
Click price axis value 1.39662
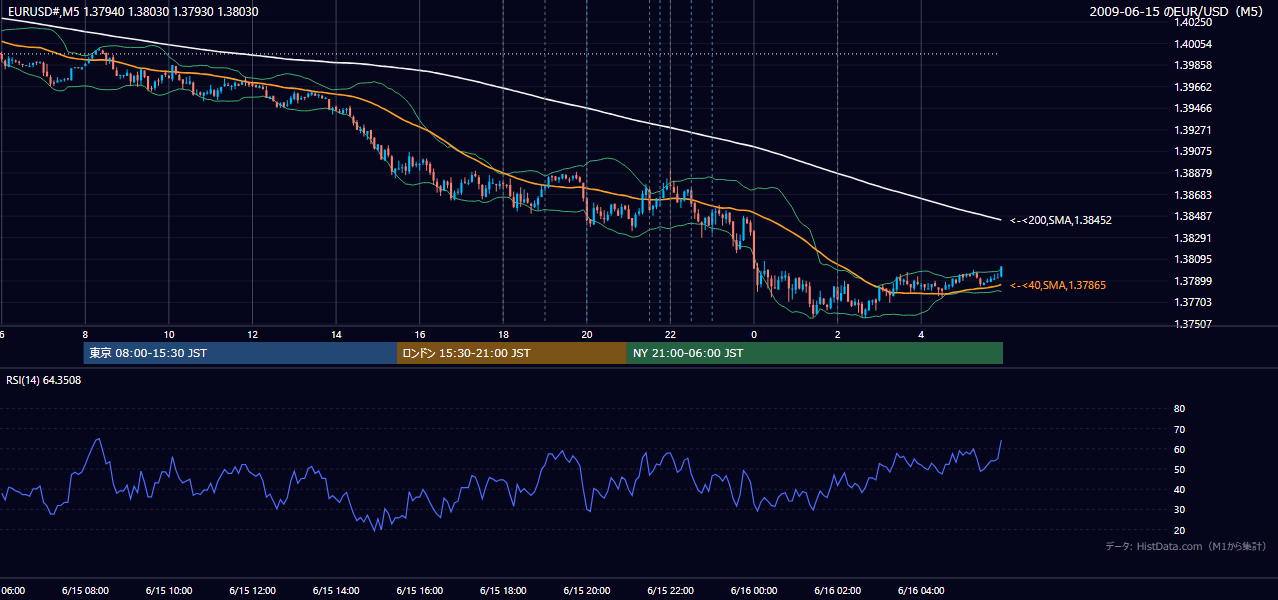pyautogui.click(x=1194, y=87)
